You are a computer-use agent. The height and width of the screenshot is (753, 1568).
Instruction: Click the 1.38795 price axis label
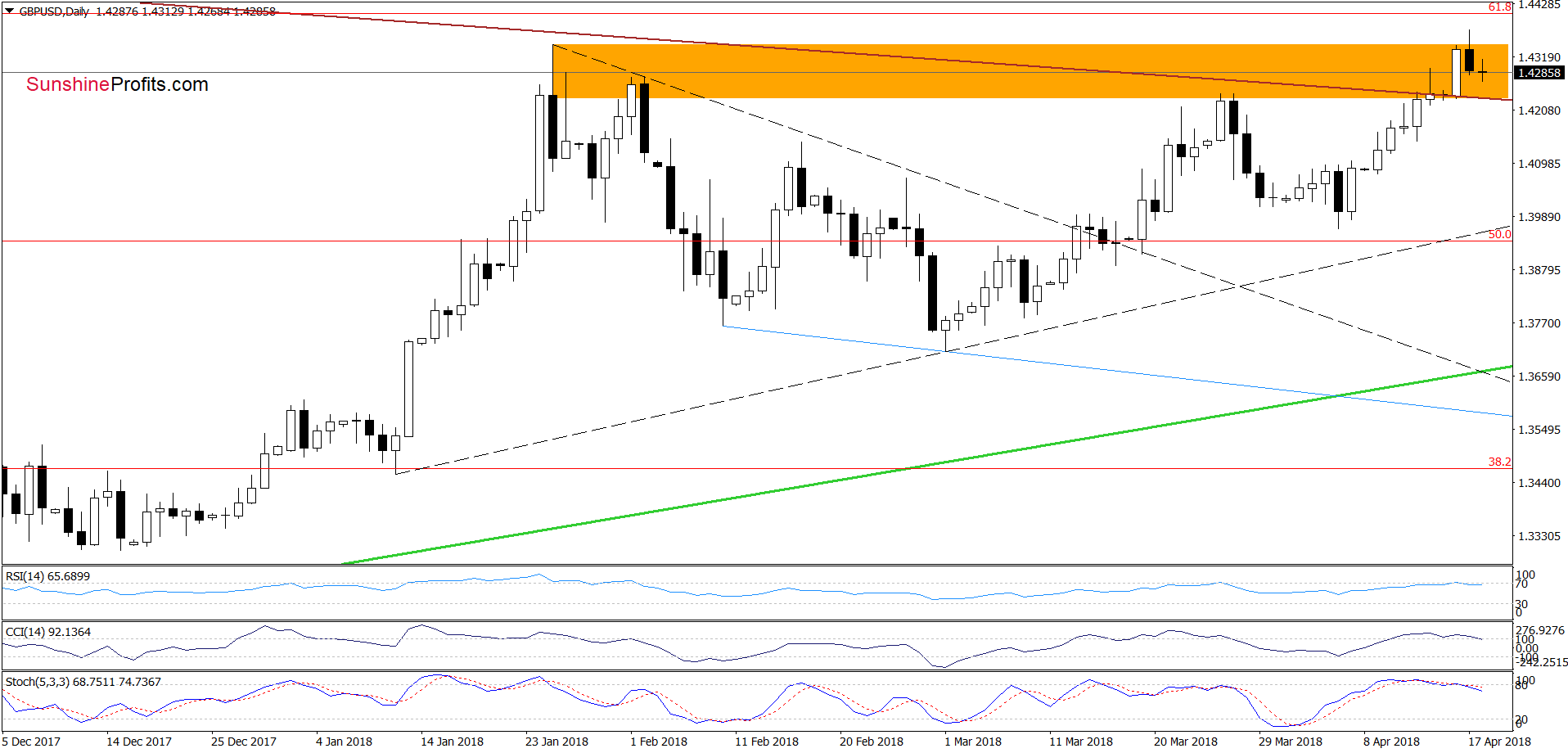tap(1539, 270)
